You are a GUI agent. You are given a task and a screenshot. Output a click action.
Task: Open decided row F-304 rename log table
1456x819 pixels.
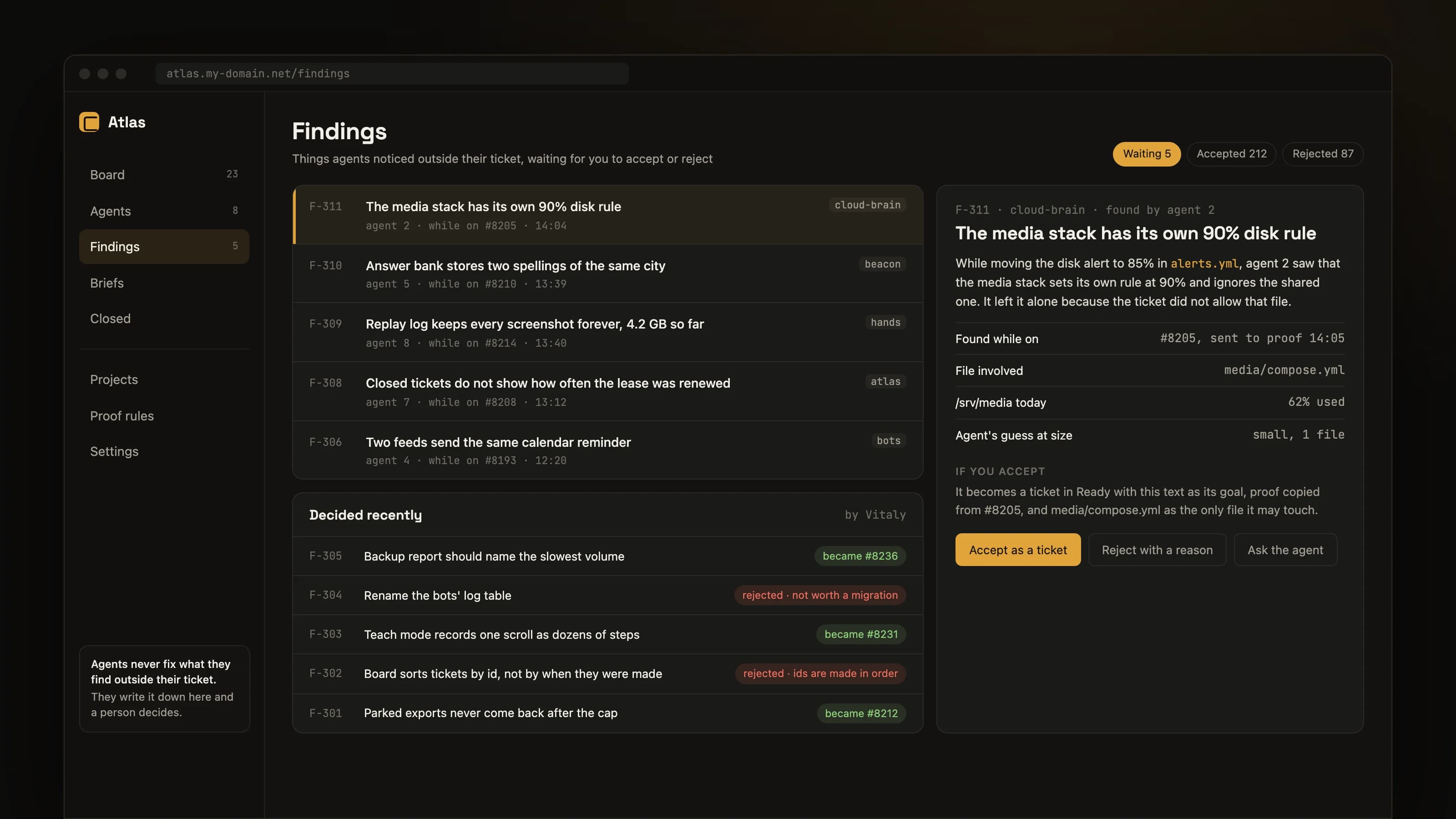click(607, 595)
